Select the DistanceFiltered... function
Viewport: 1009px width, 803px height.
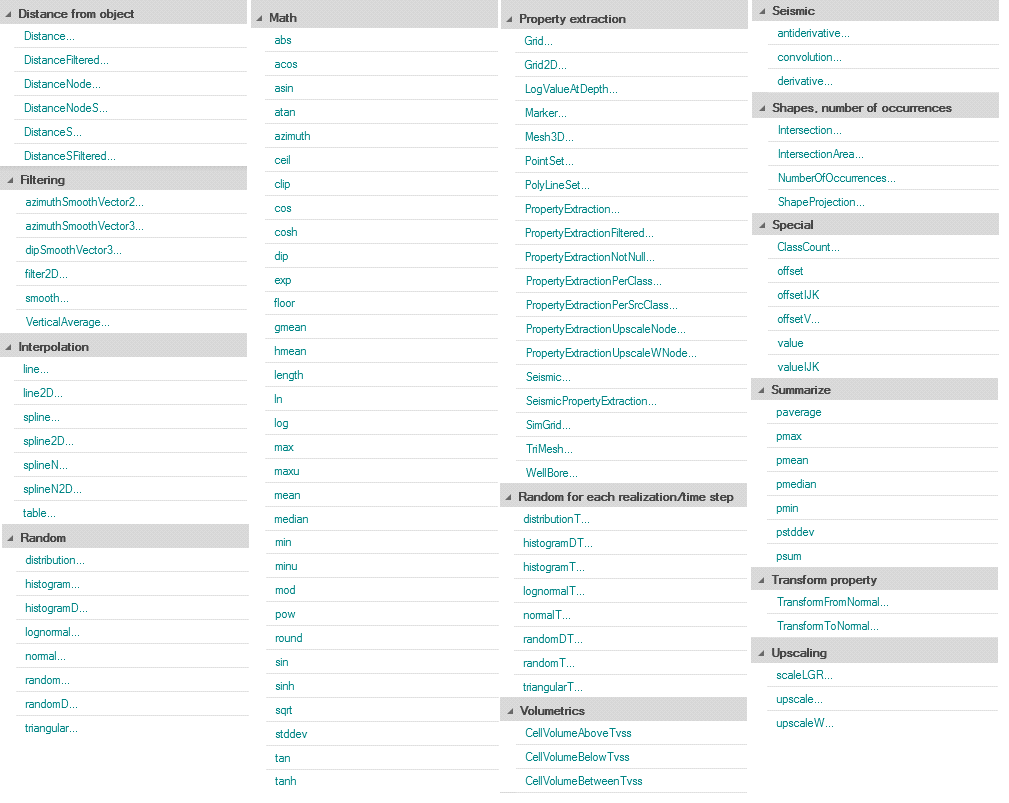click(66, 60)
